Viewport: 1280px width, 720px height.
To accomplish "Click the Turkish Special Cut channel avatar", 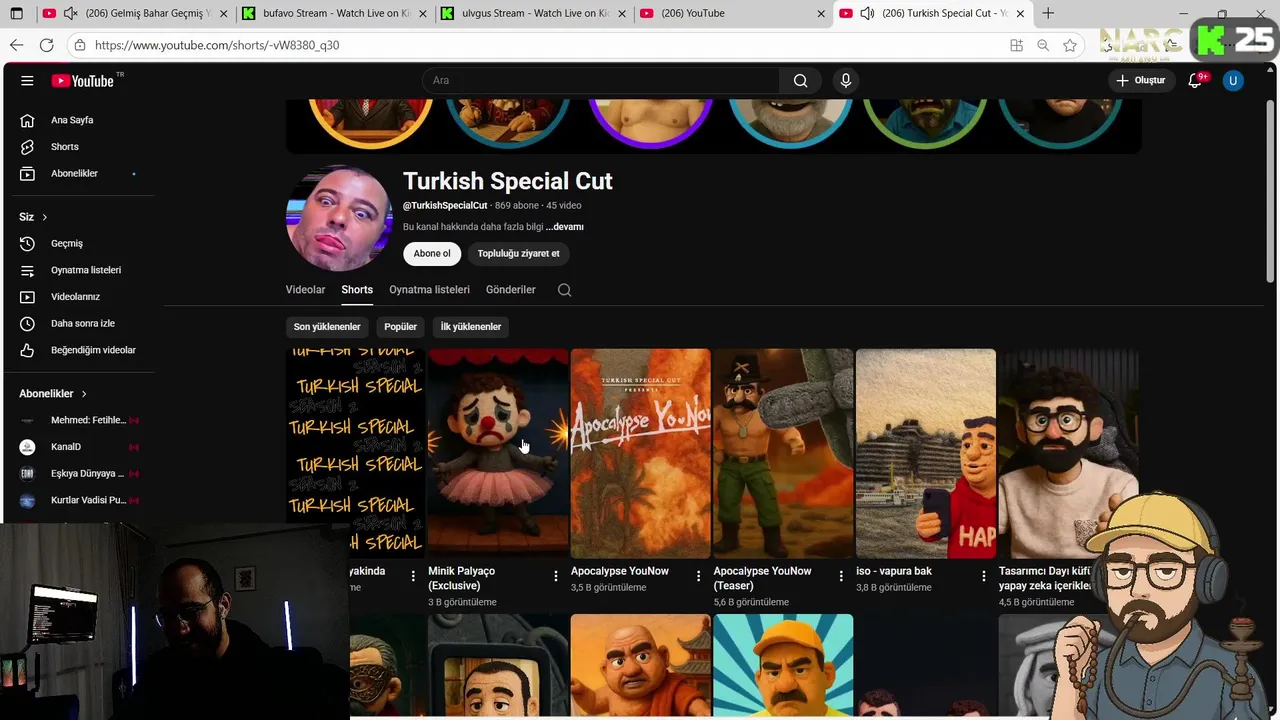I will tap(339, 218).
